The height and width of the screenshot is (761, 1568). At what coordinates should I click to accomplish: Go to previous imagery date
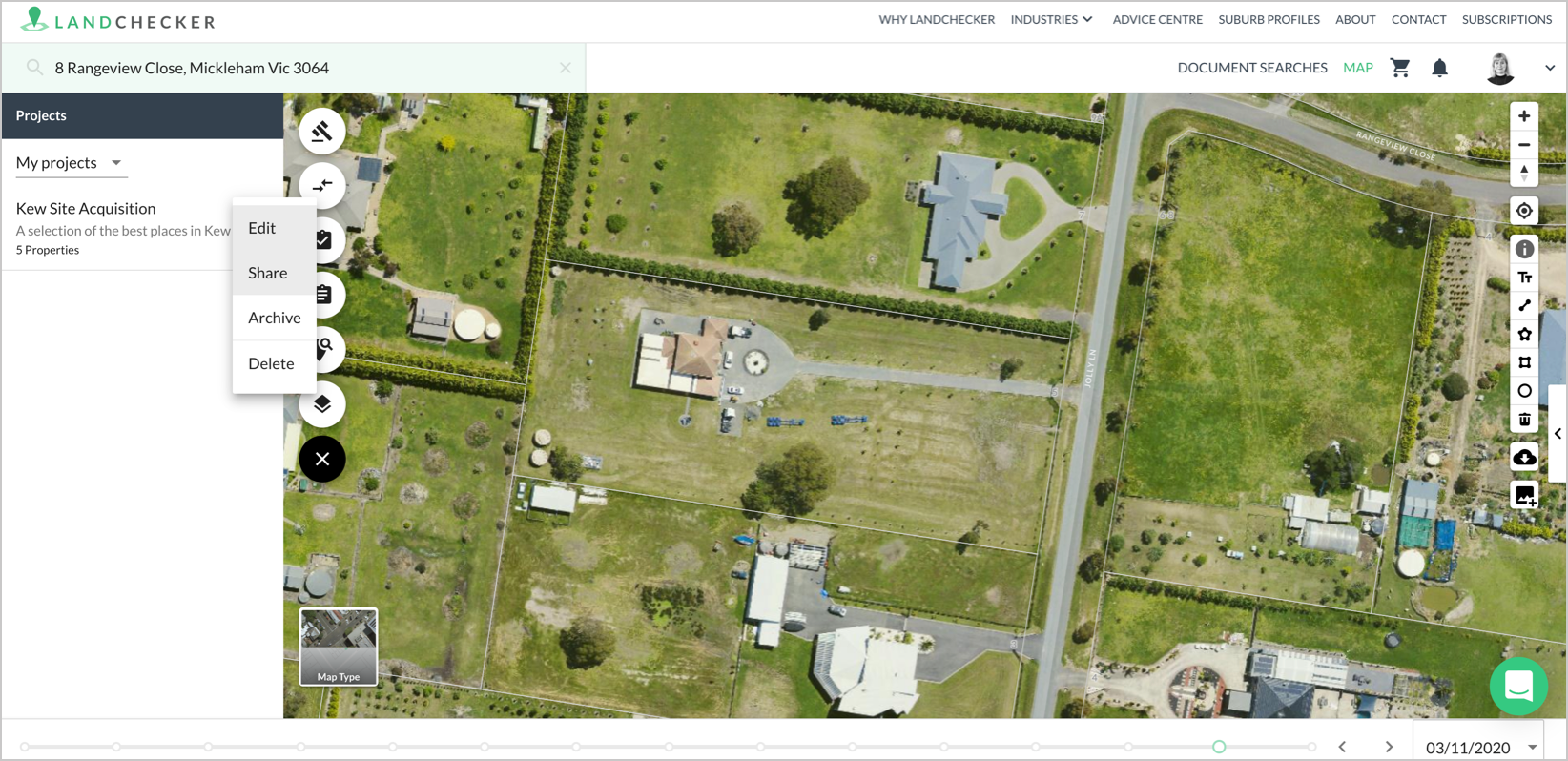pyautogui.click(x=1342, y=747)
